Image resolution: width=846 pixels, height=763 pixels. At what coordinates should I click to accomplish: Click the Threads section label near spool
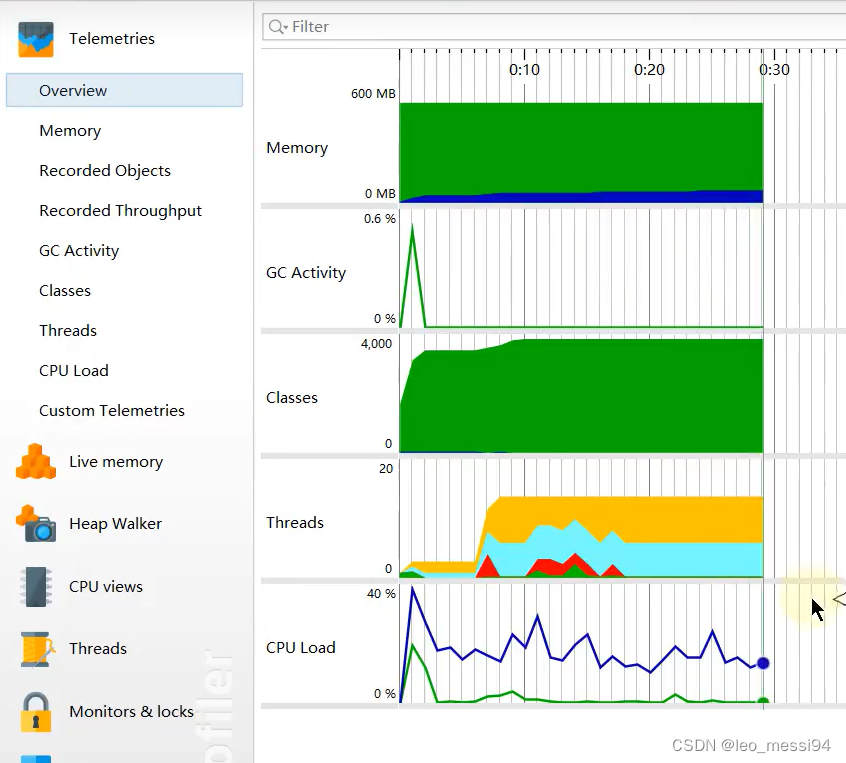pos(98,648)
